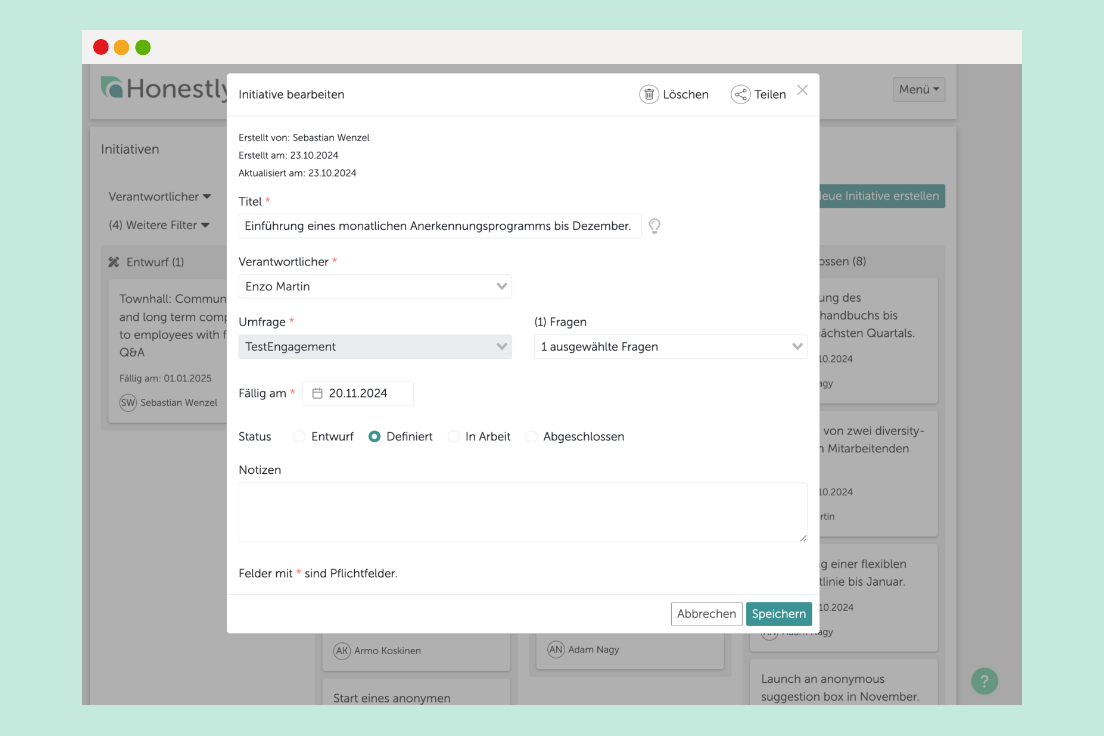Viewport: 1104px width, 736px height.
Task: Open the Verantwortlicher dropdown showing Enzo Martin
Action: point(375,287)
